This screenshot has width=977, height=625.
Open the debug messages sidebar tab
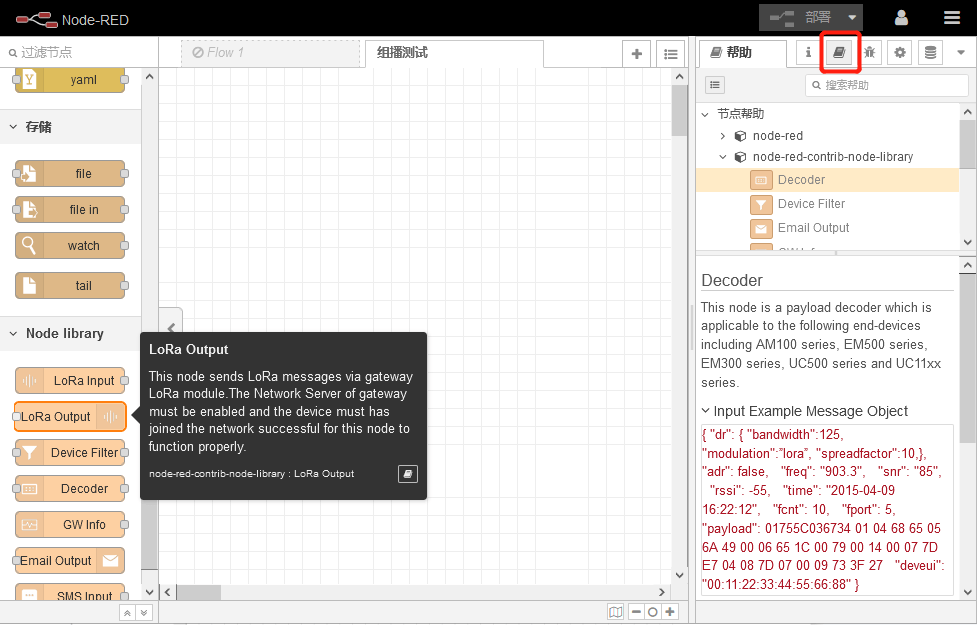point(869,52)
